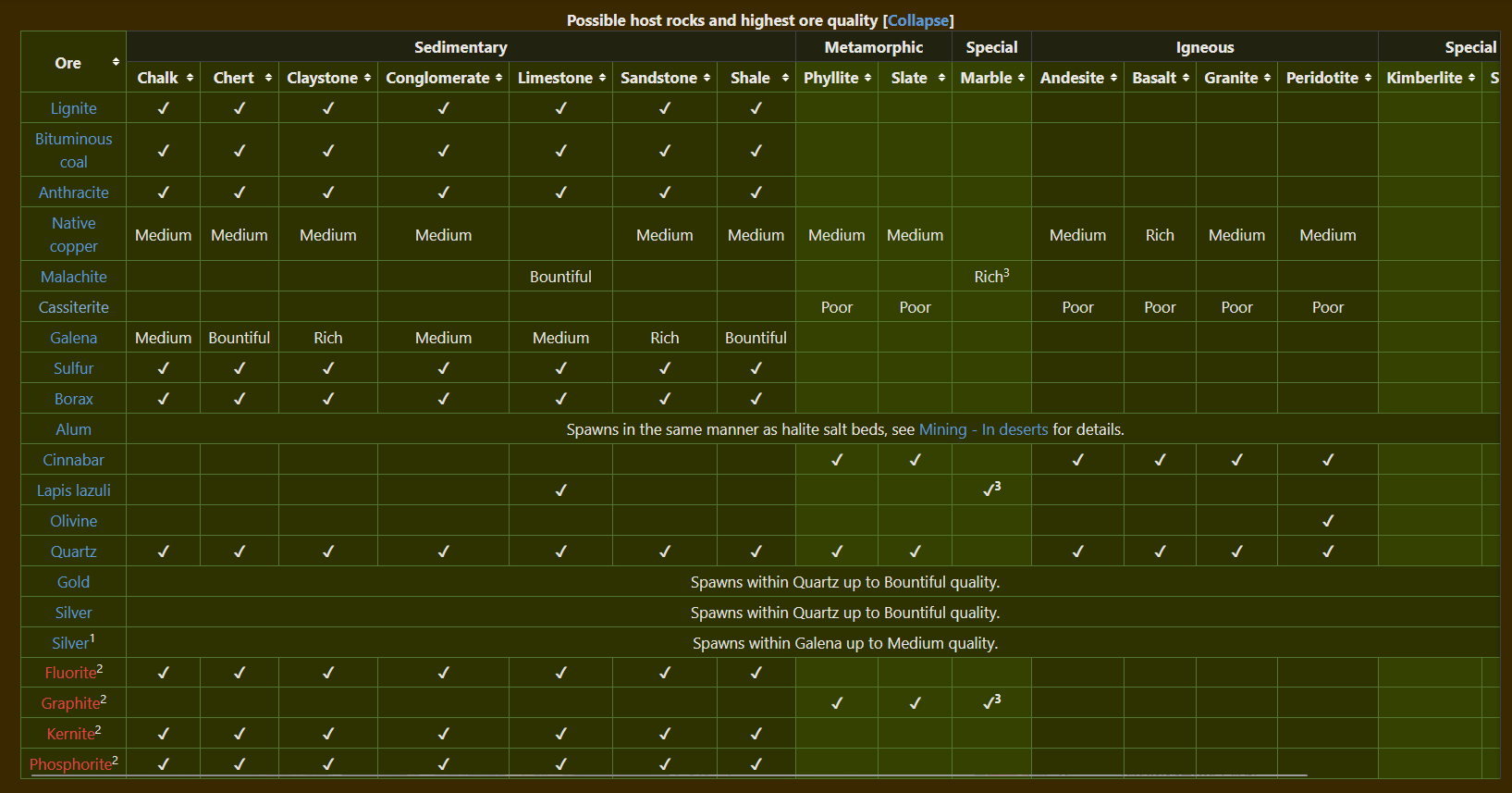The image size is (1512, 793).
Task: Open the Galena ore link
Action: click(74, 338)
